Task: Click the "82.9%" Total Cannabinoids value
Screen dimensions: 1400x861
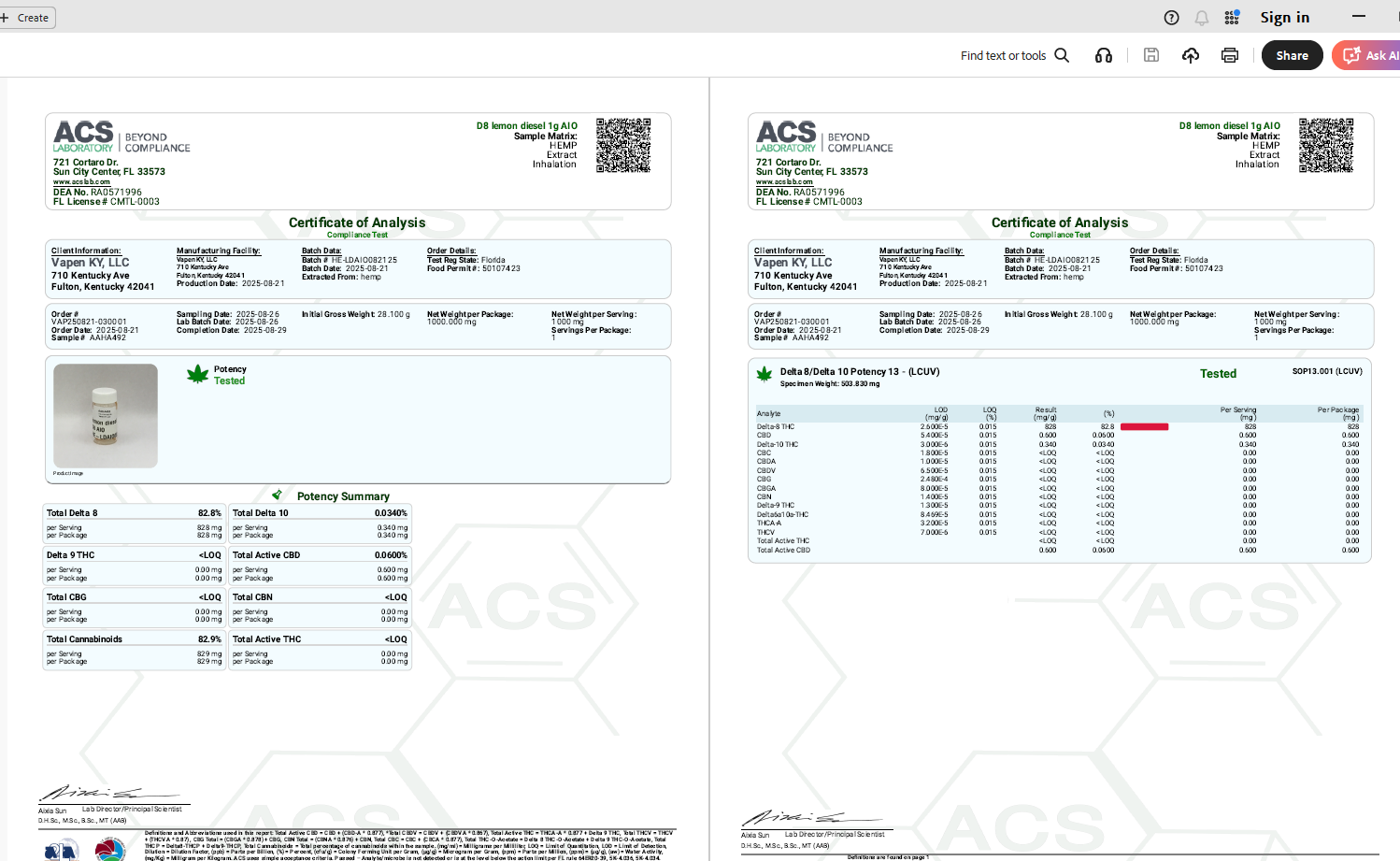Action: [209, 639]
